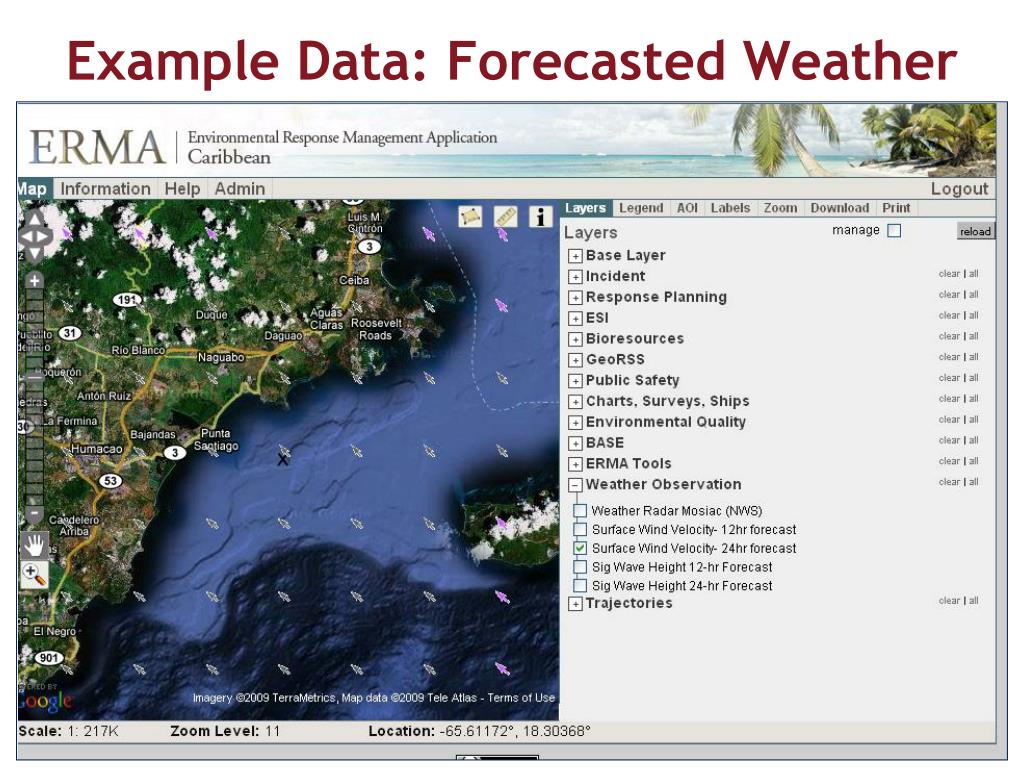Viewport: 1024px width, 768px height.
Task: Click the Terms of Use link on the map
Action: point(521,697)
